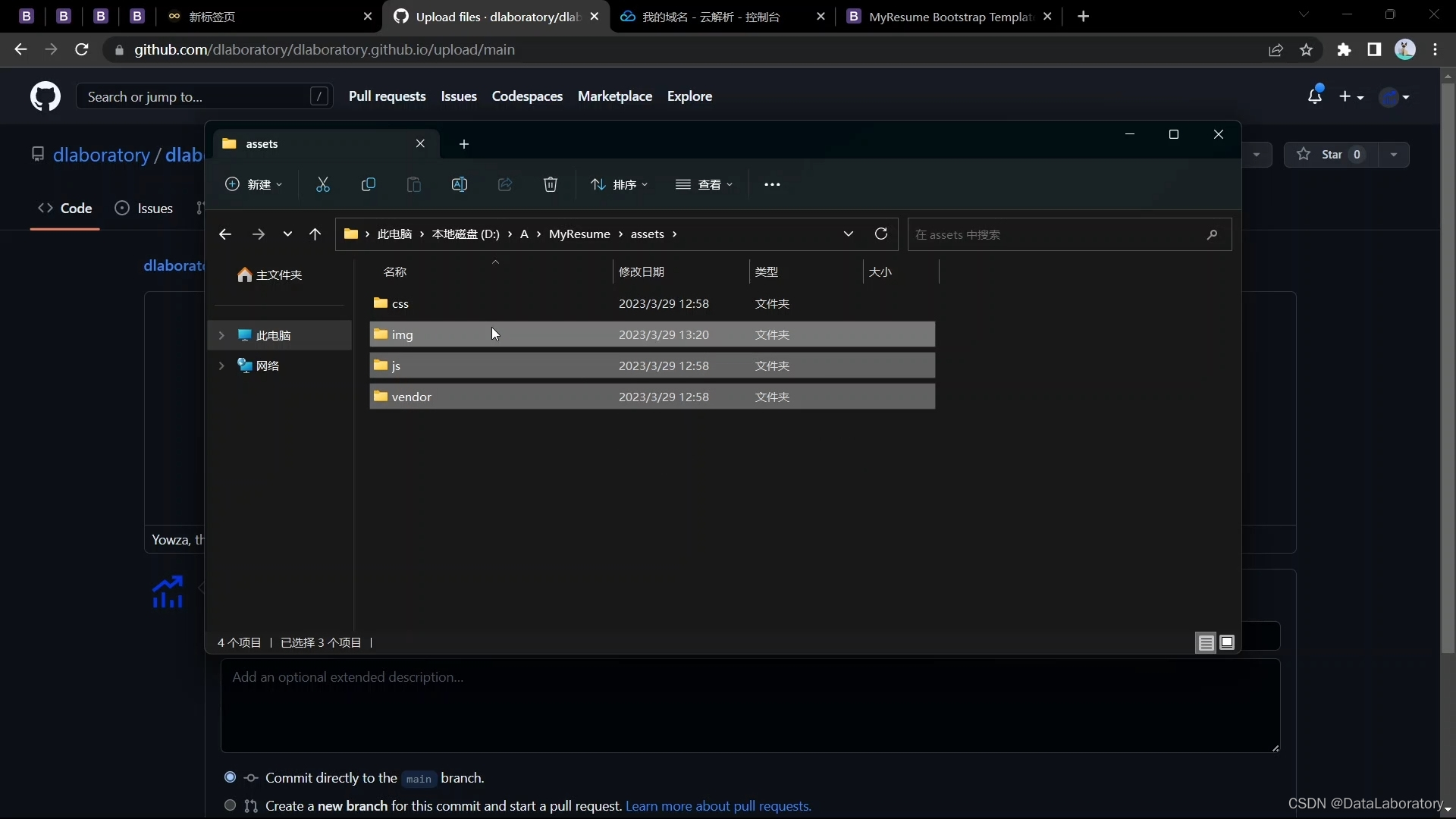This screenshot has width=1456, height=819.
Task: Select Commit directly to the main branch
Action: point(231,777)
